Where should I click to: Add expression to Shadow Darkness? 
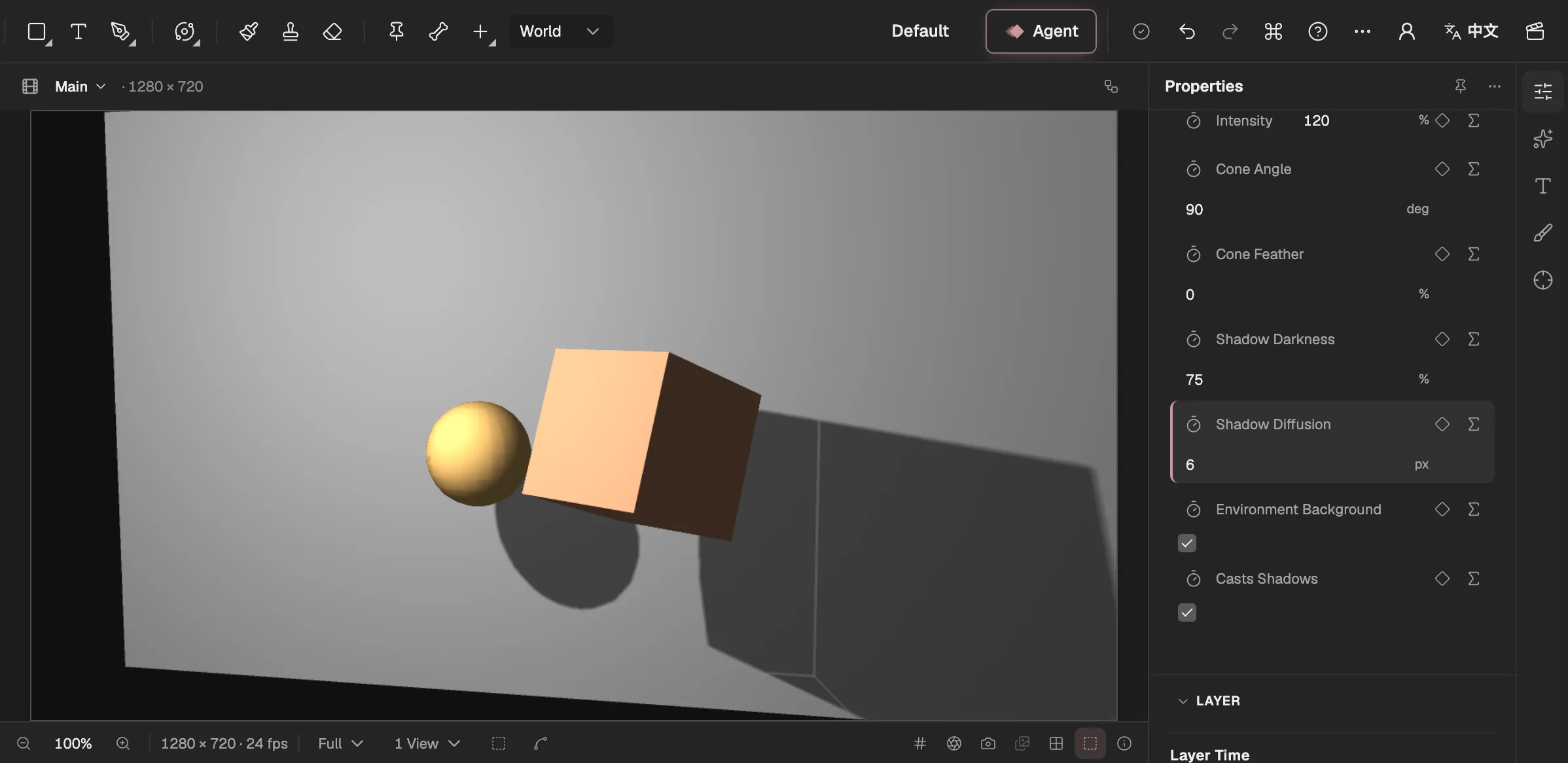coord(1474,339)
